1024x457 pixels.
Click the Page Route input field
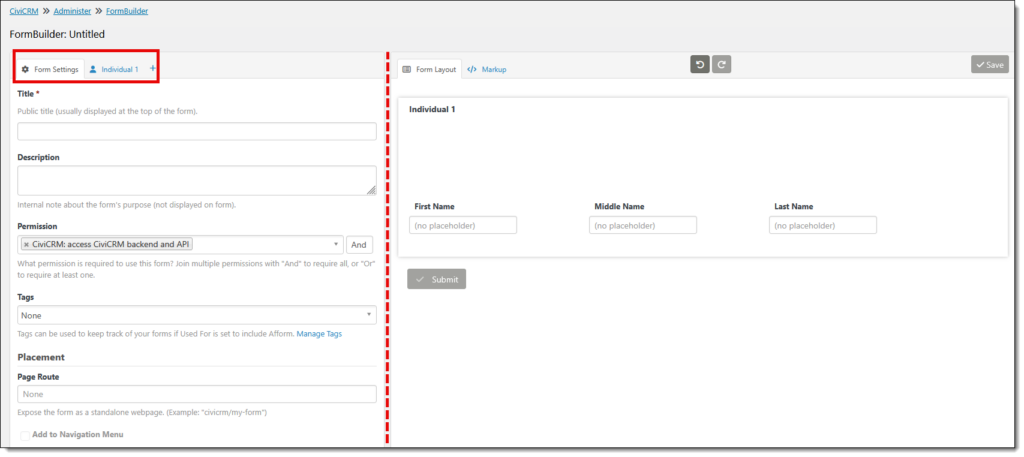point(197,394)
